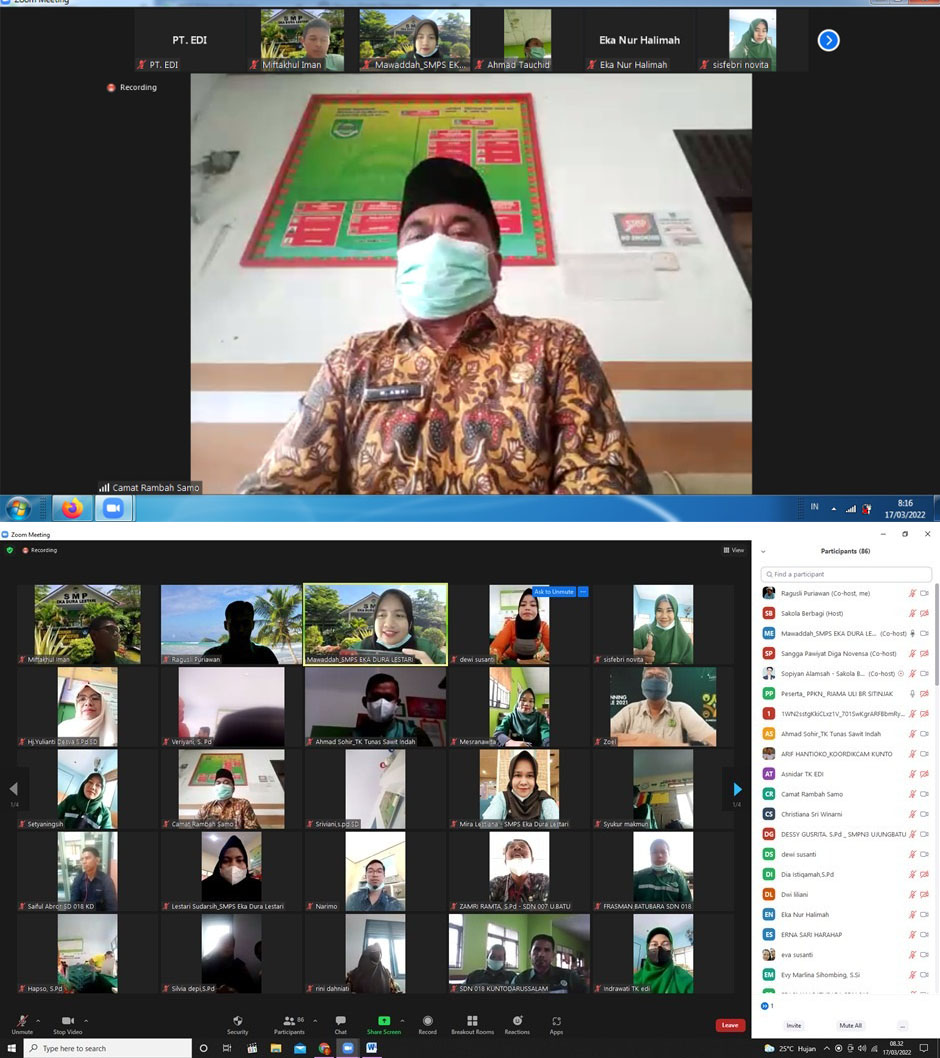The image size is (940, 1058).
Task: Select the sisfebri novita thumbnail in the top strip
Action: [x=752, y=40]
